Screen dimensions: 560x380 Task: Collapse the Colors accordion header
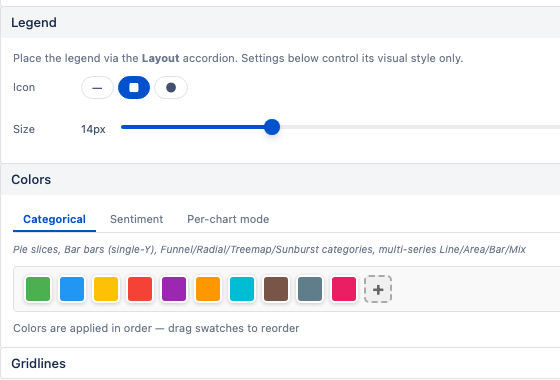pos(280,180)
